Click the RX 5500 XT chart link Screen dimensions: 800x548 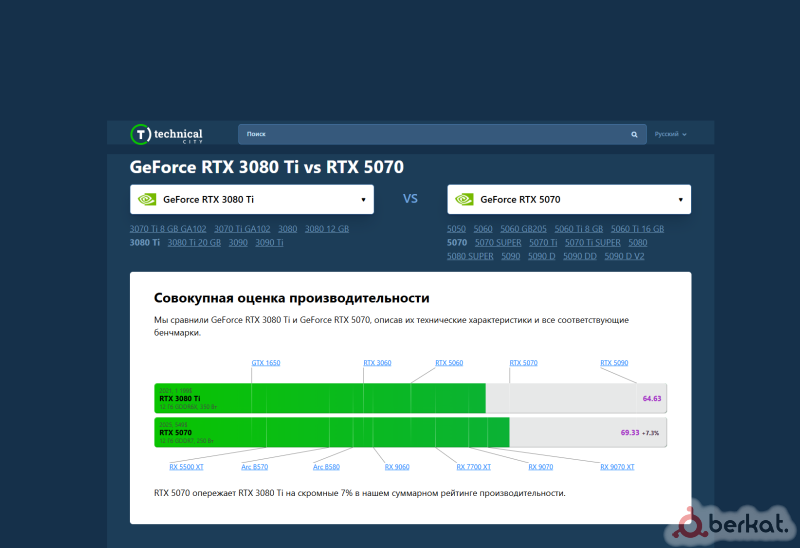click(186, 467)
